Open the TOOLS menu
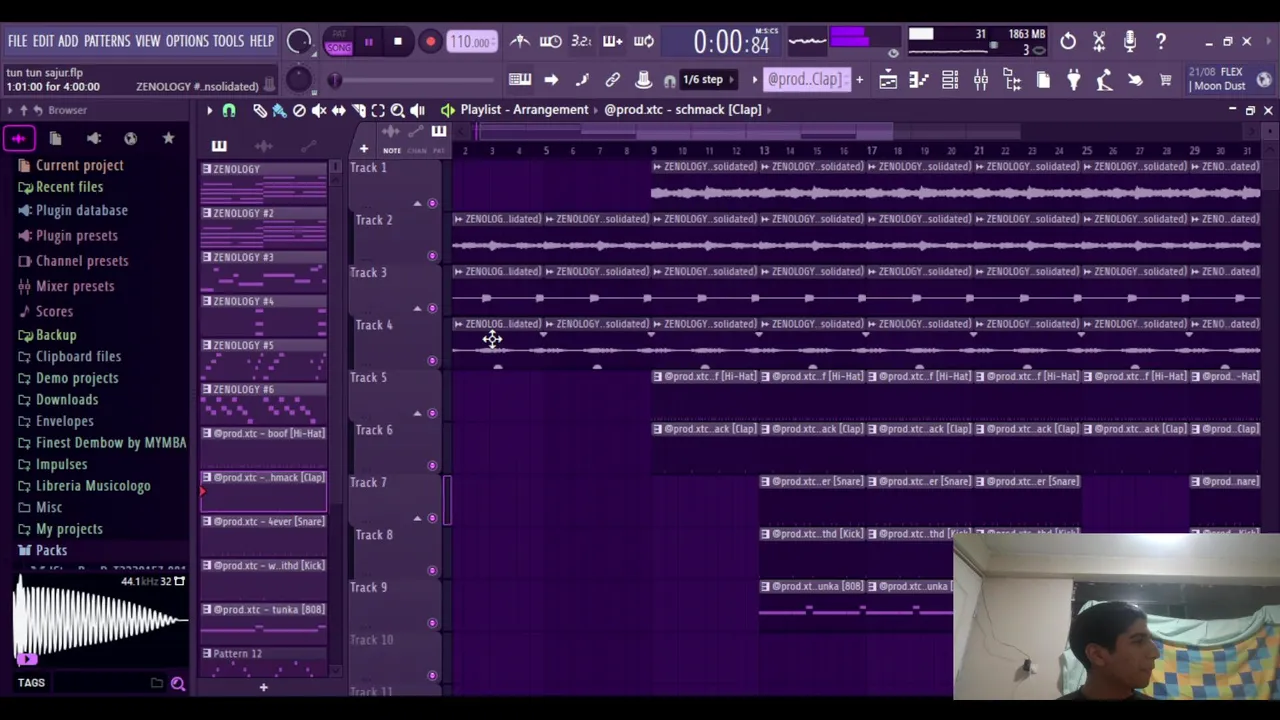 point(228,41)
